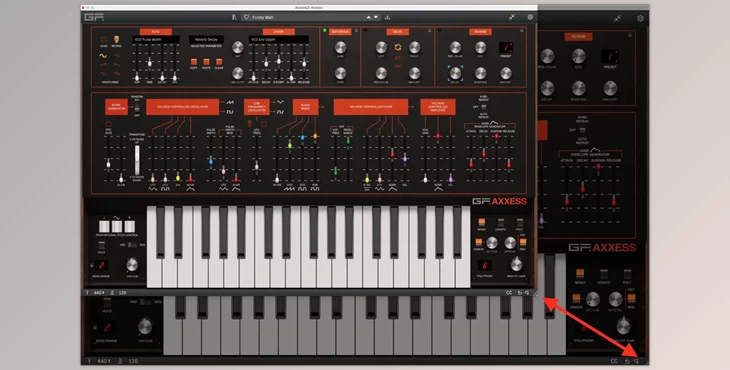Enable Poly mode in front window
This screenshot has height=370, width=730.
(x=520, y=222)
